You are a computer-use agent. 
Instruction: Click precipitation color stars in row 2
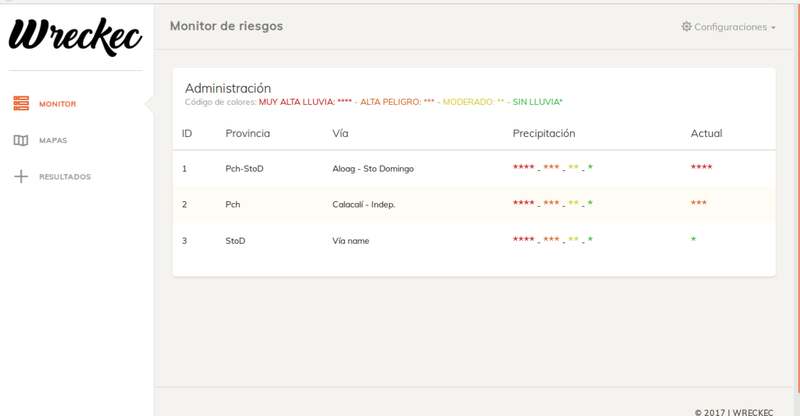[x=552, y=203]
